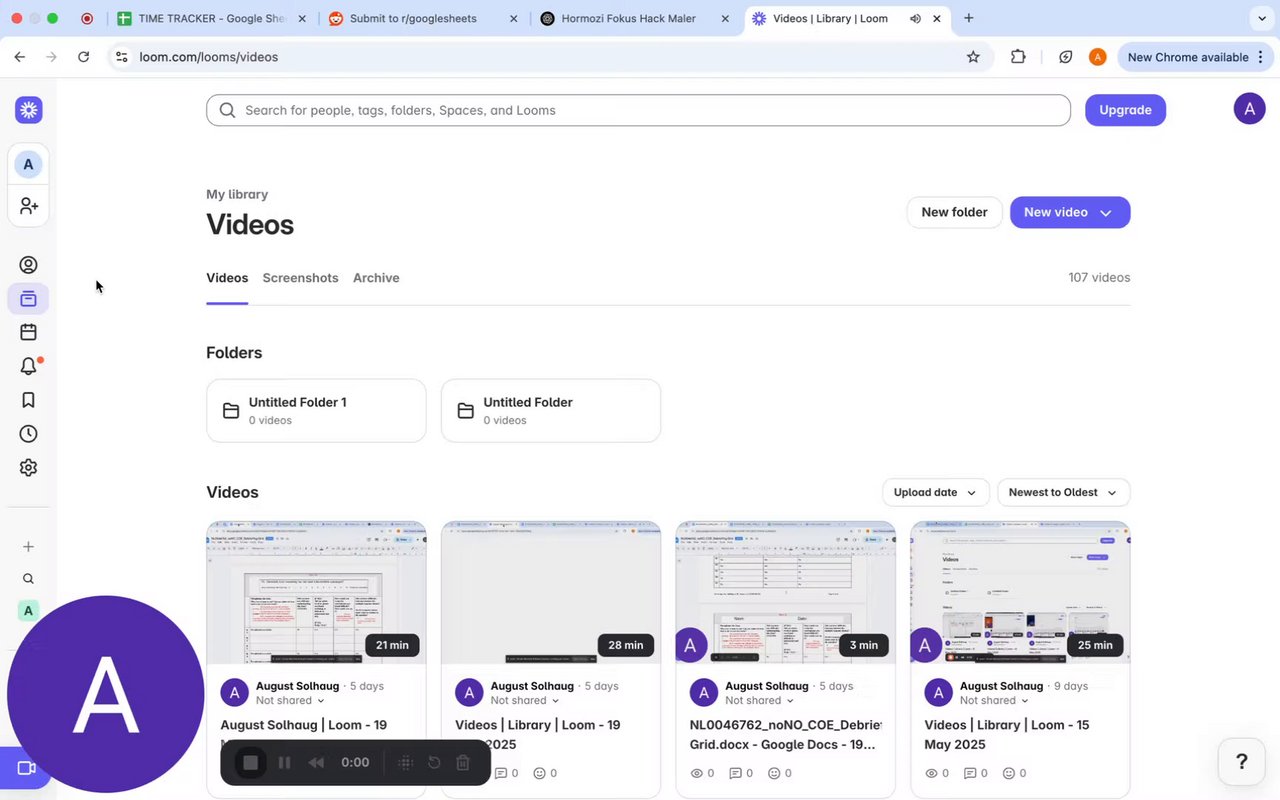Click the New folder button
Image resolution: width=1280 pixels, height=800 pixels.
954,212
